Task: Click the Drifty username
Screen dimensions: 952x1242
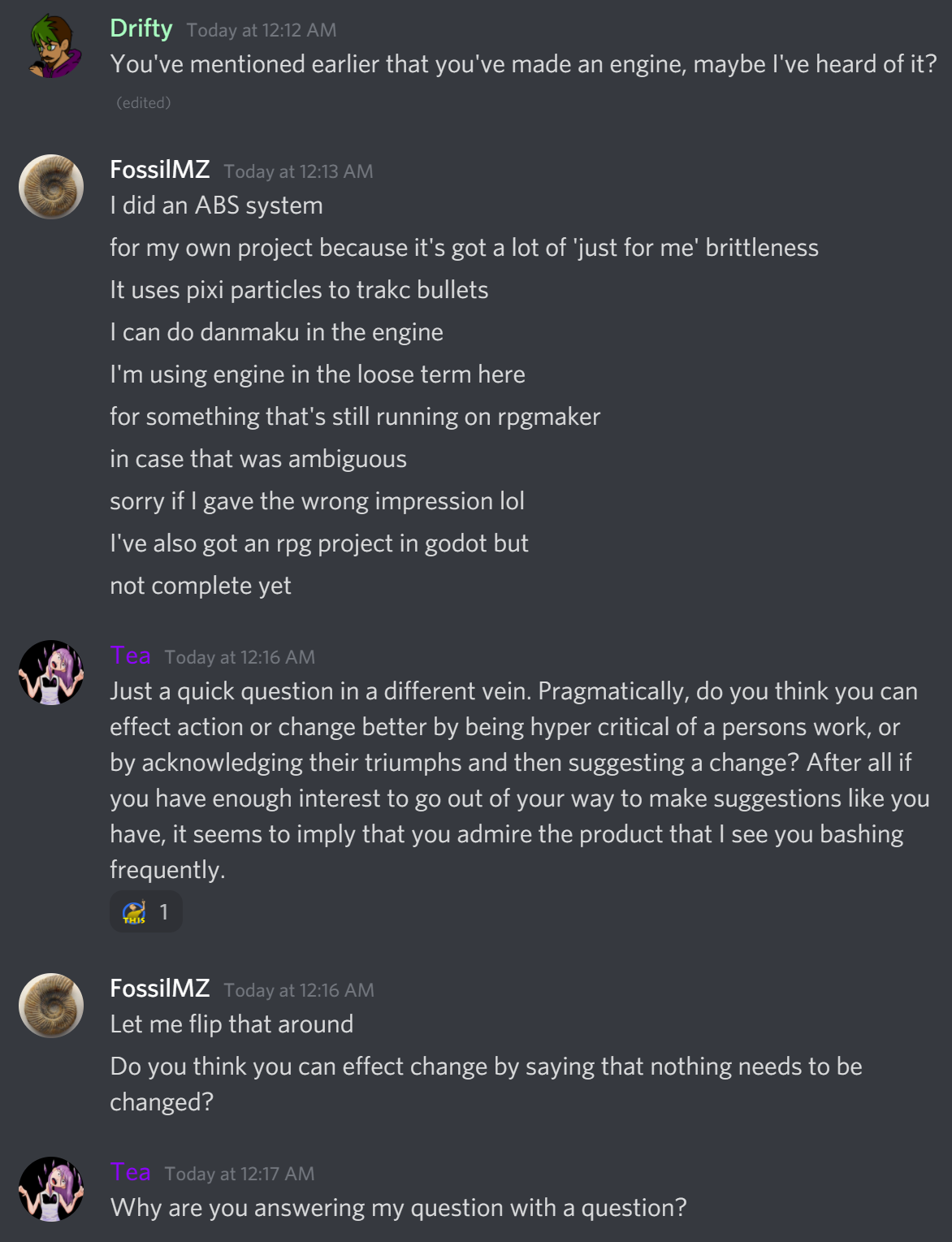Action: (x=141, y=29)
